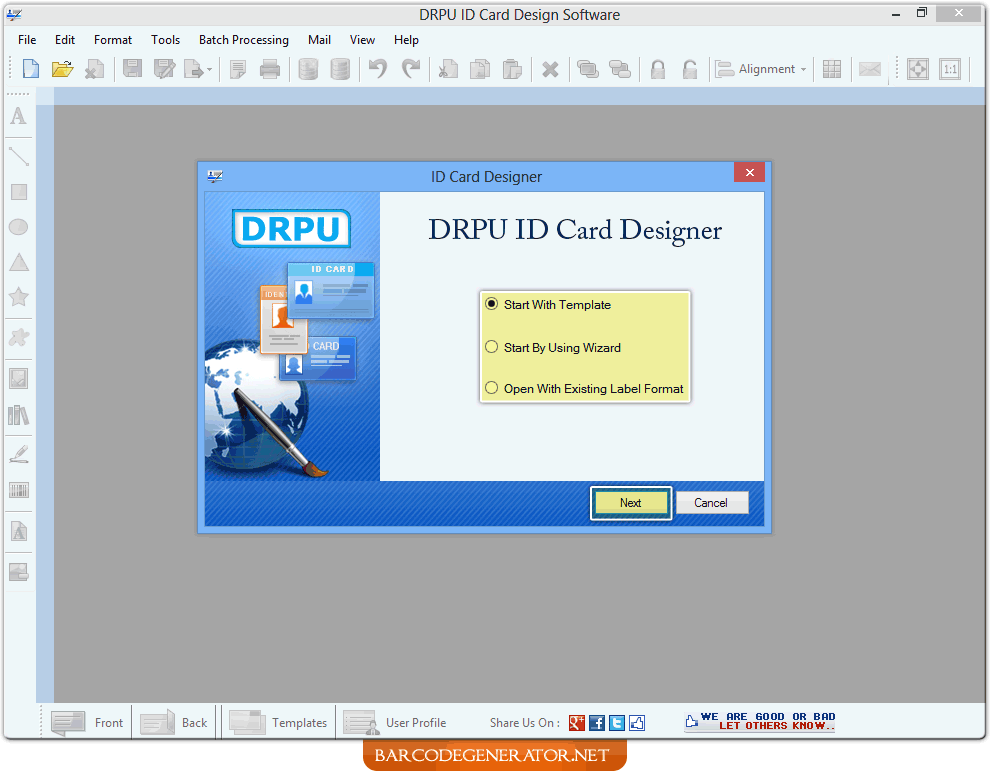Click the export document arrow icon
Screen dimensions: 990x771
193,69
